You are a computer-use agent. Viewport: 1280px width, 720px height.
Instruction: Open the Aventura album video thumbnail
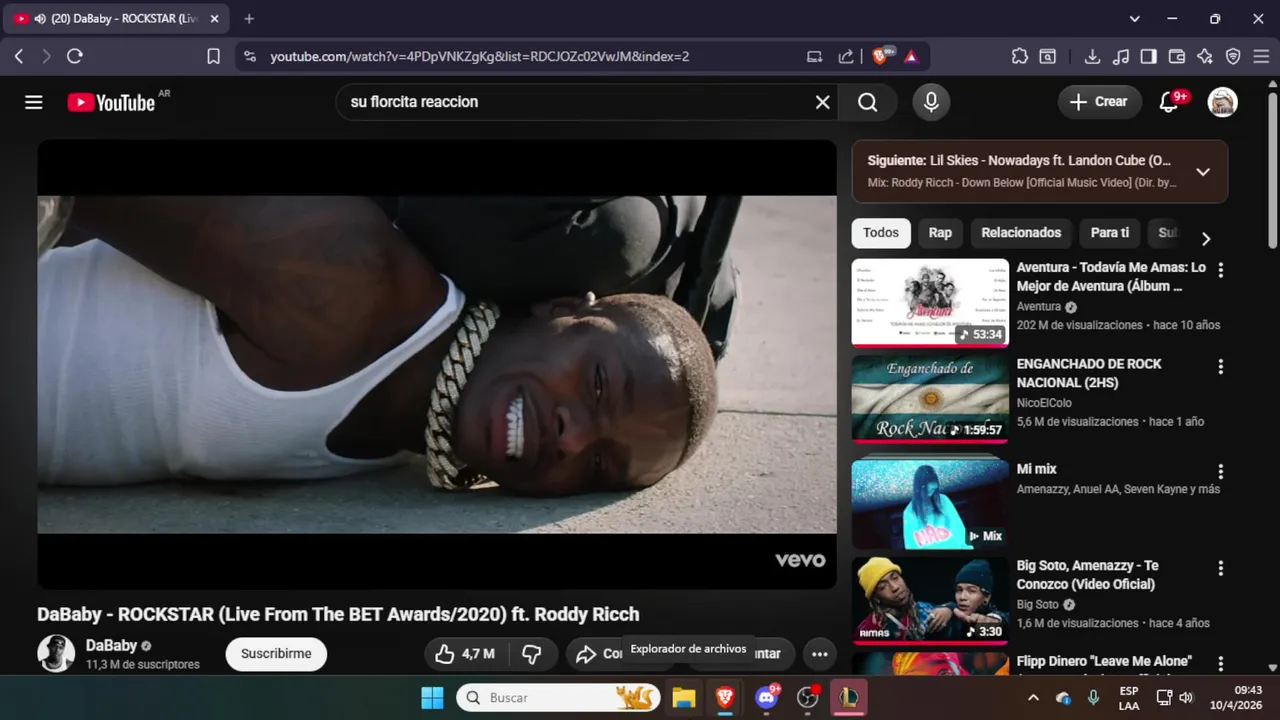pyautogui.click(x=930, y=302)
